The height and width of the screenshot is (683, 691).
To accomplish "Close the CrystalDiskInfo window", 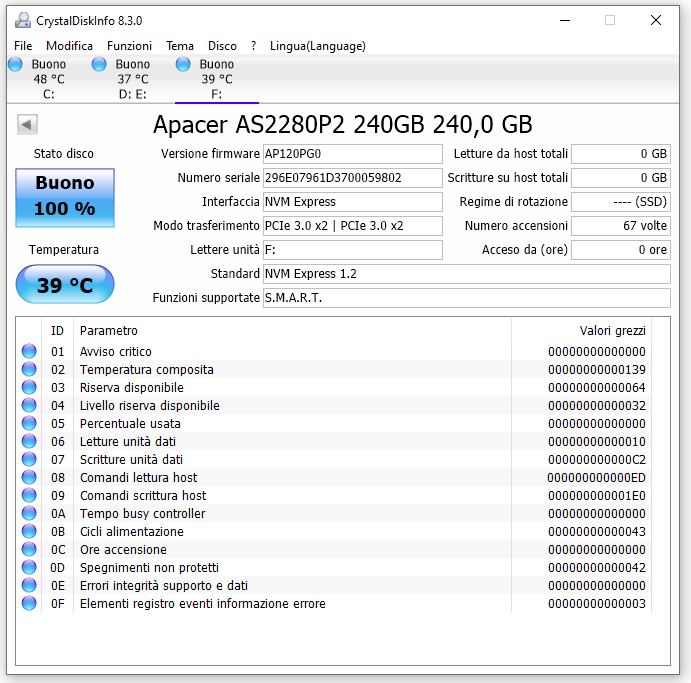I will [x=656, y=20].
